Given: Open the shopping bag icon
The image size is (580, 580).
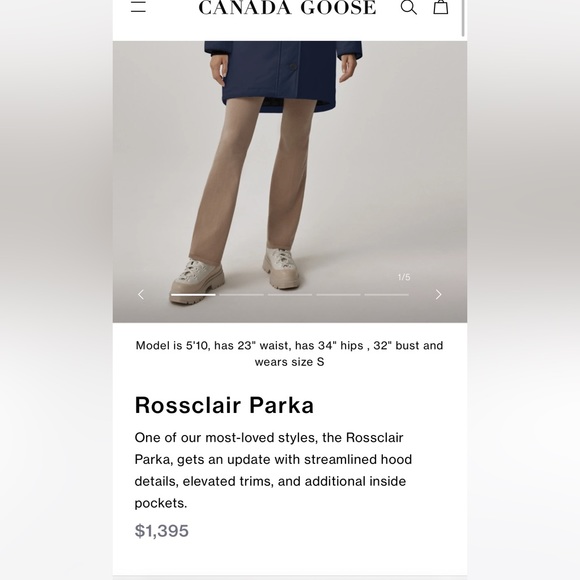Looking at the screenshot, I should pyautogui.click(x=441, y=7).
